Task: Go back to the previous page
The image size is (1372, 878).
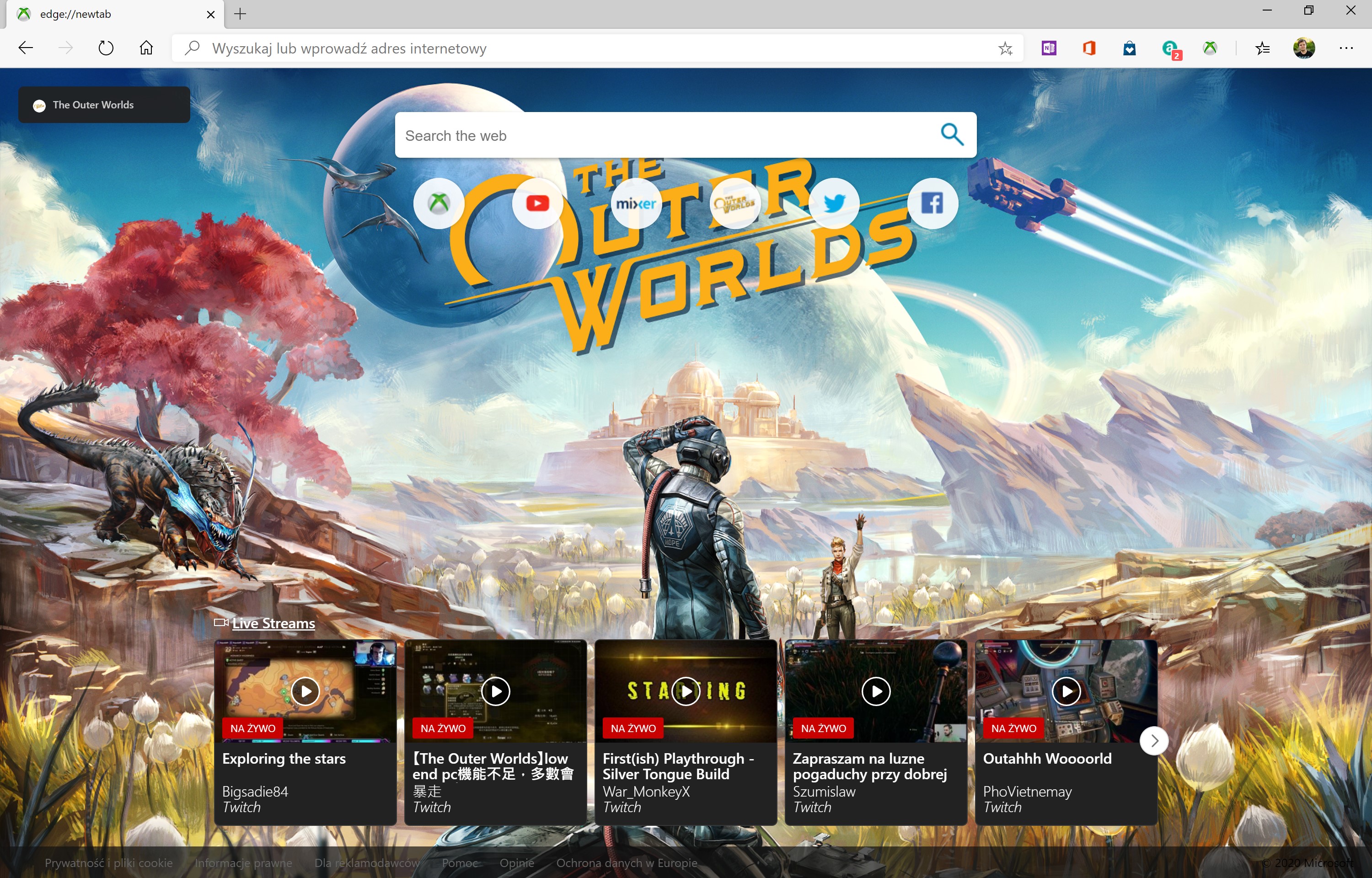Action: 26,48
